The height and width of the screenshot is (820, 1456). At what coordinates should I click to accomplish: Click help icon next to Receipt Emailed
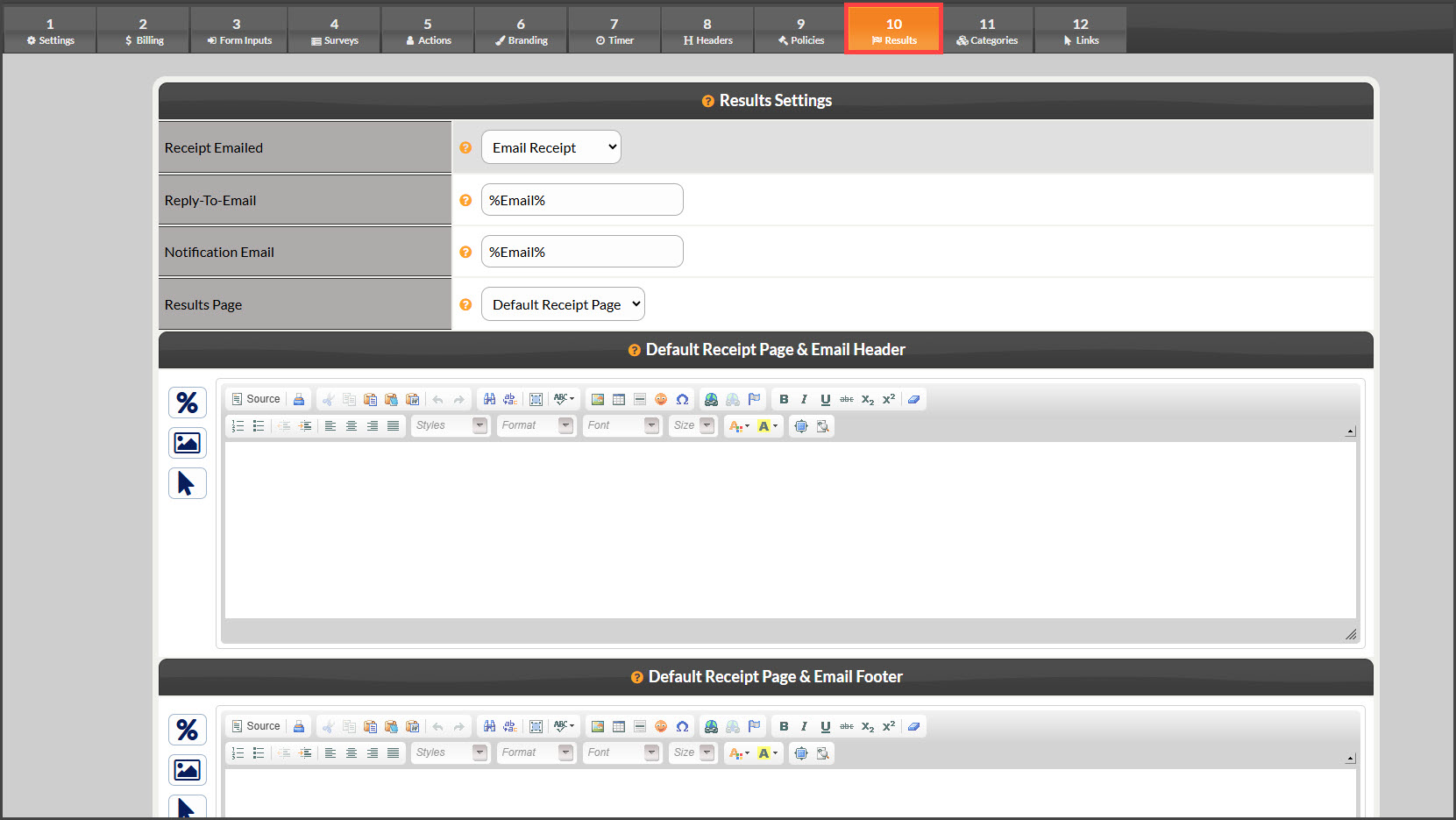[465, 147]
